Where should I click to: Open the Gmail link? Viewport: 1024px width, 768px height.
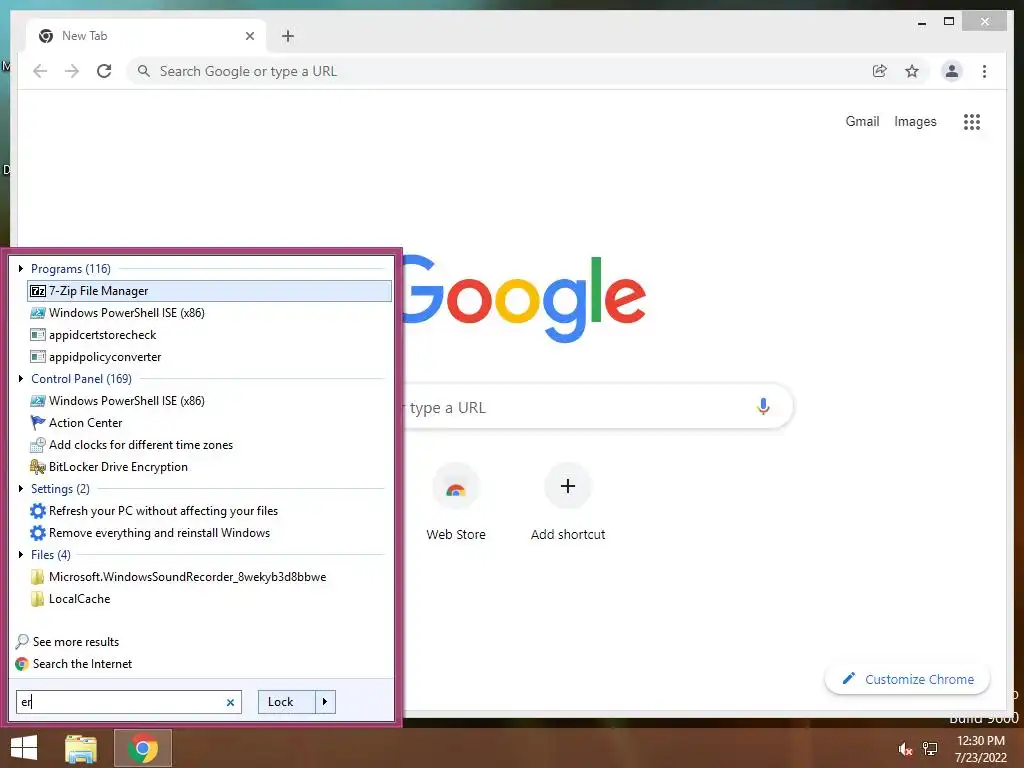click(862, 121)
